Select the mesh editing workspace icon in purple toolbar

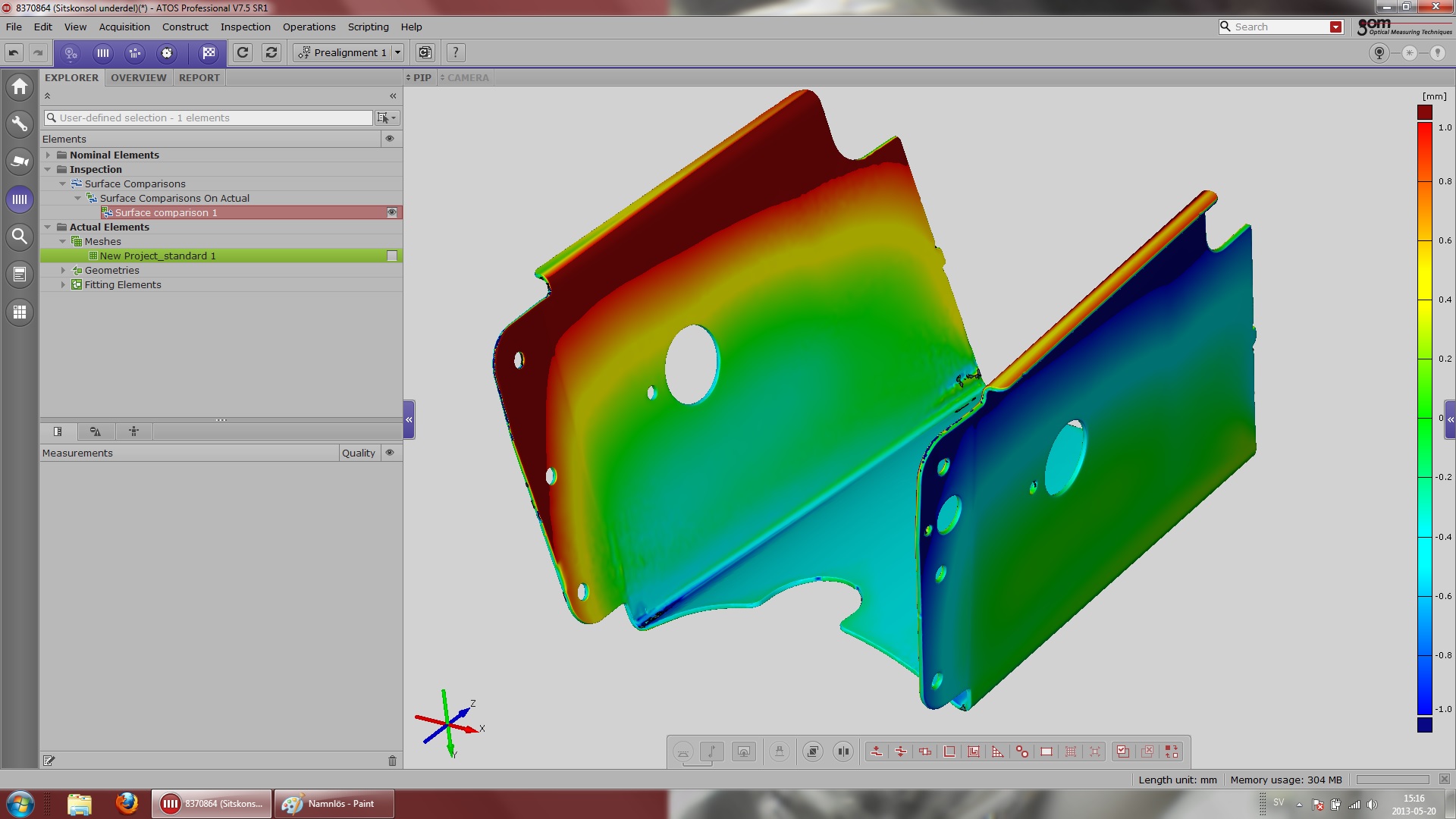click(167, 53)
